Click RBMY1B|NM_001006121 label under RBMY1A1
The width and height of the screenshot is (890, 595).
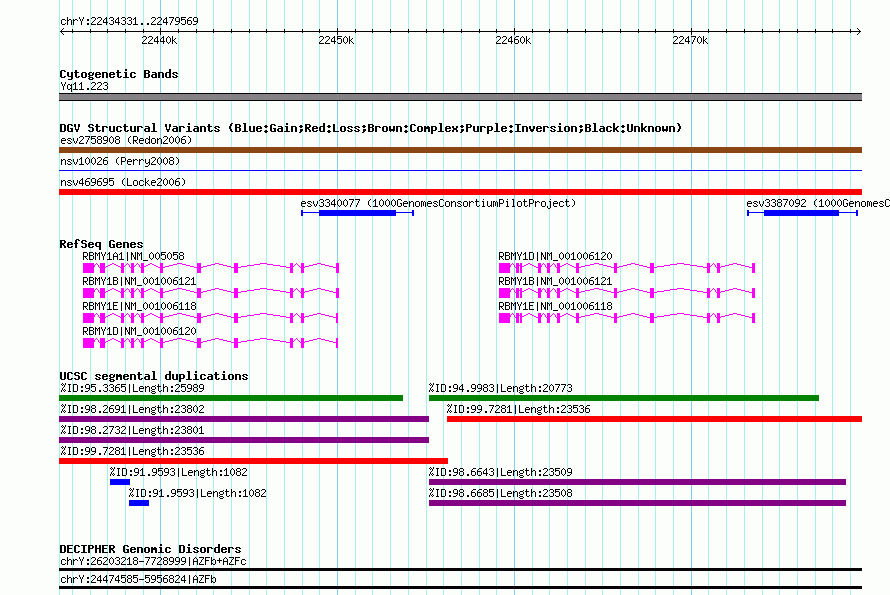[x=140, y=282]
